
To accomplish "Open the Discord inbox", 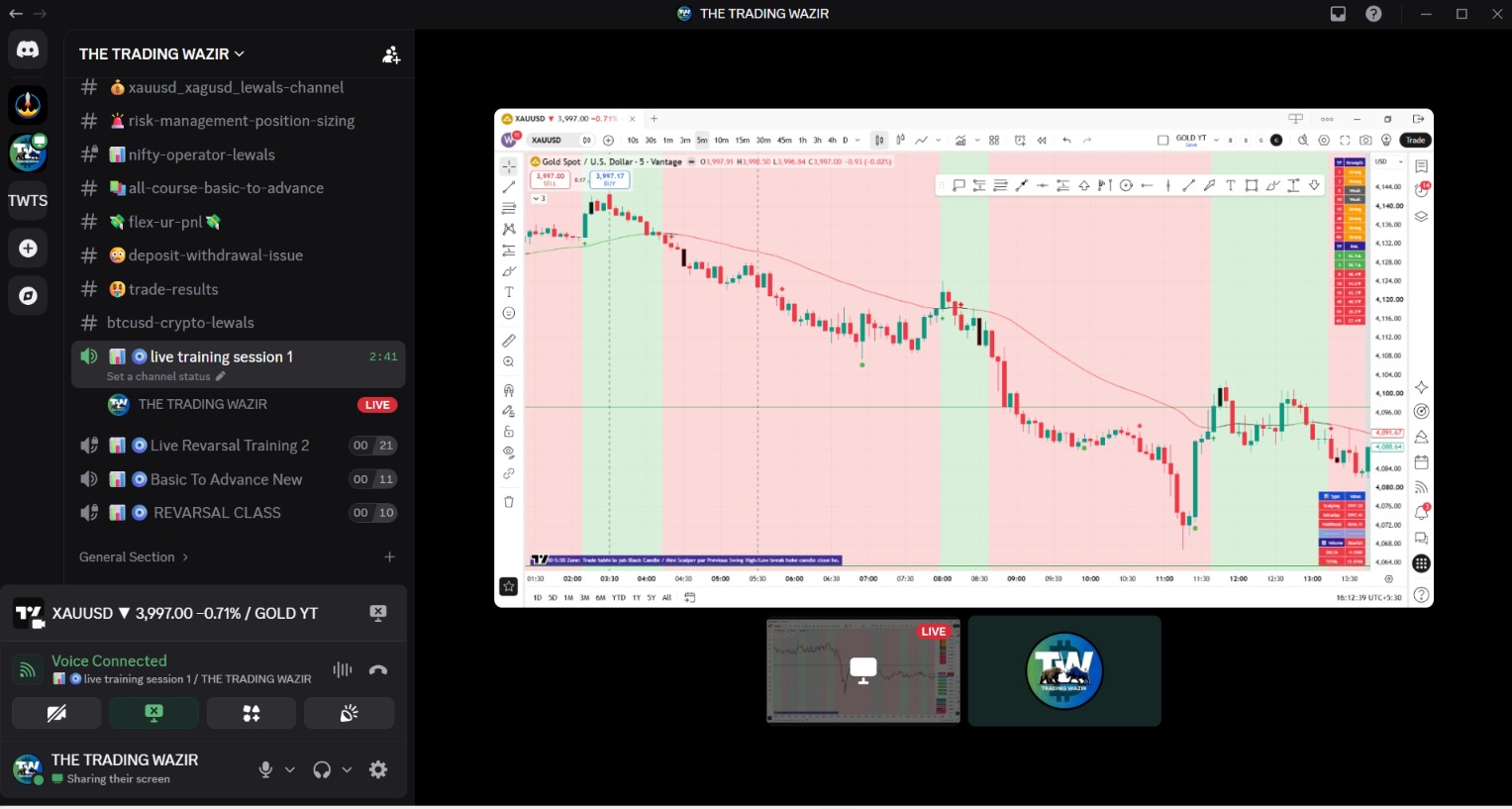I will click(1338, 14).
